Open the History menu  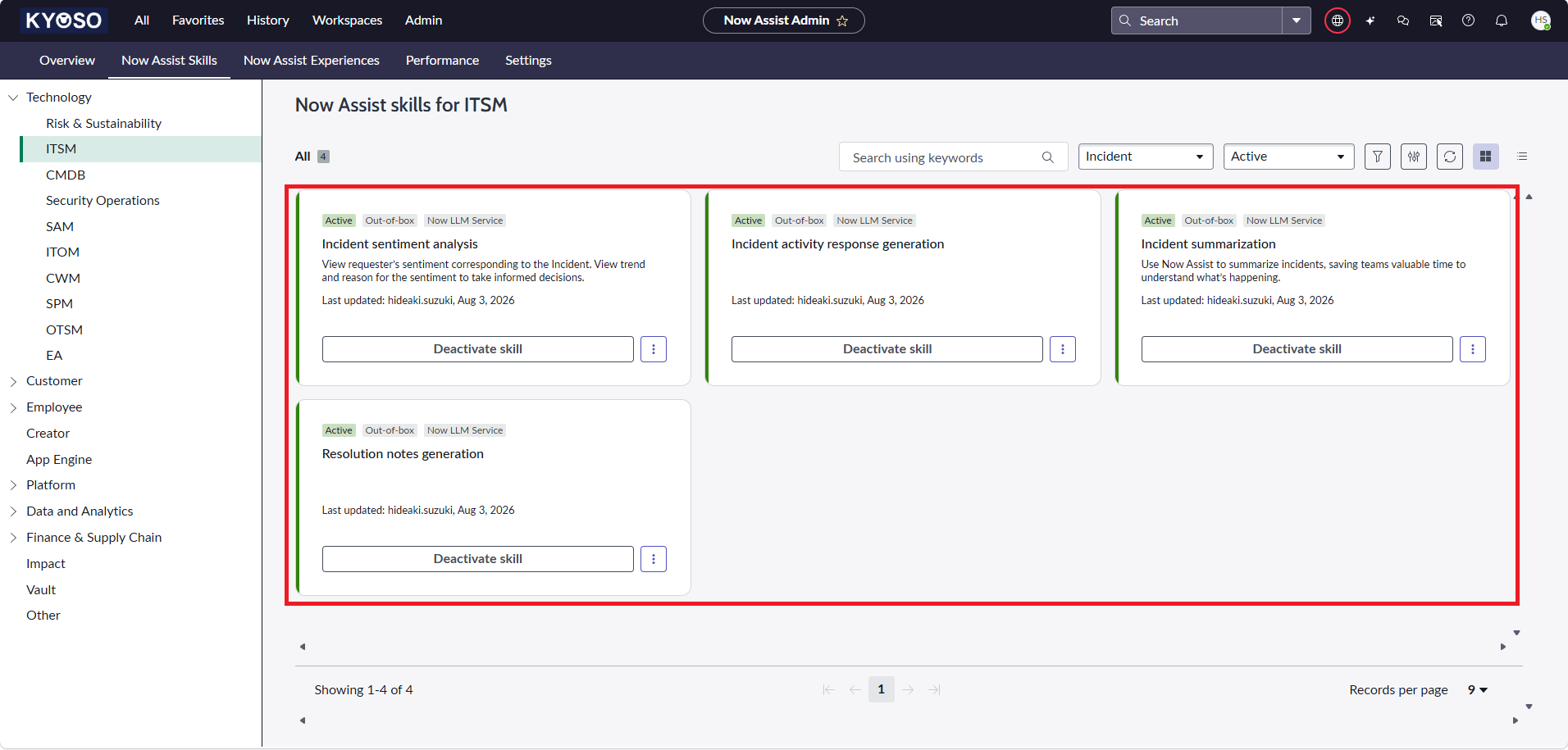[x=268, y=20]
